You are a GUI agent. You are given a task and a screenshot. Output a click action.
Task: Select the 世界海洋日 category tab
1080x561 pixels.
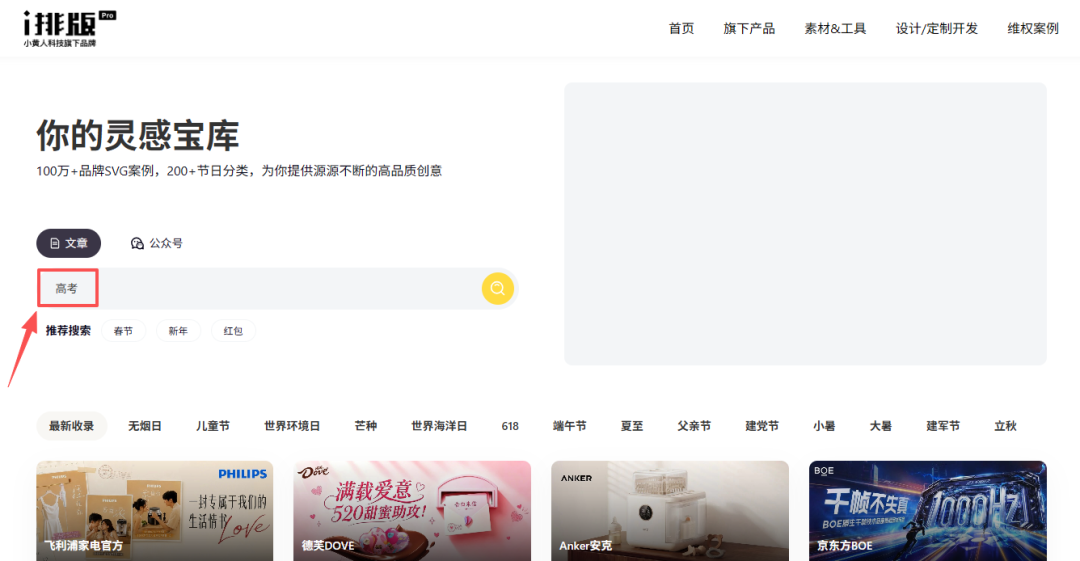[439, 426]
